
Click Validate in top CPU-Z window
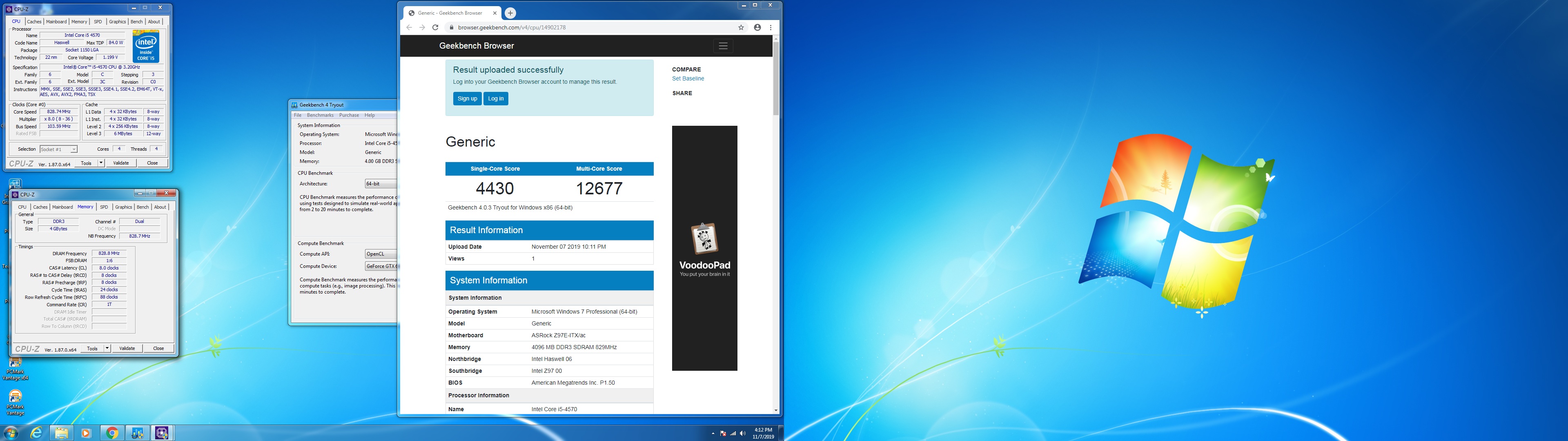[121, 163]
